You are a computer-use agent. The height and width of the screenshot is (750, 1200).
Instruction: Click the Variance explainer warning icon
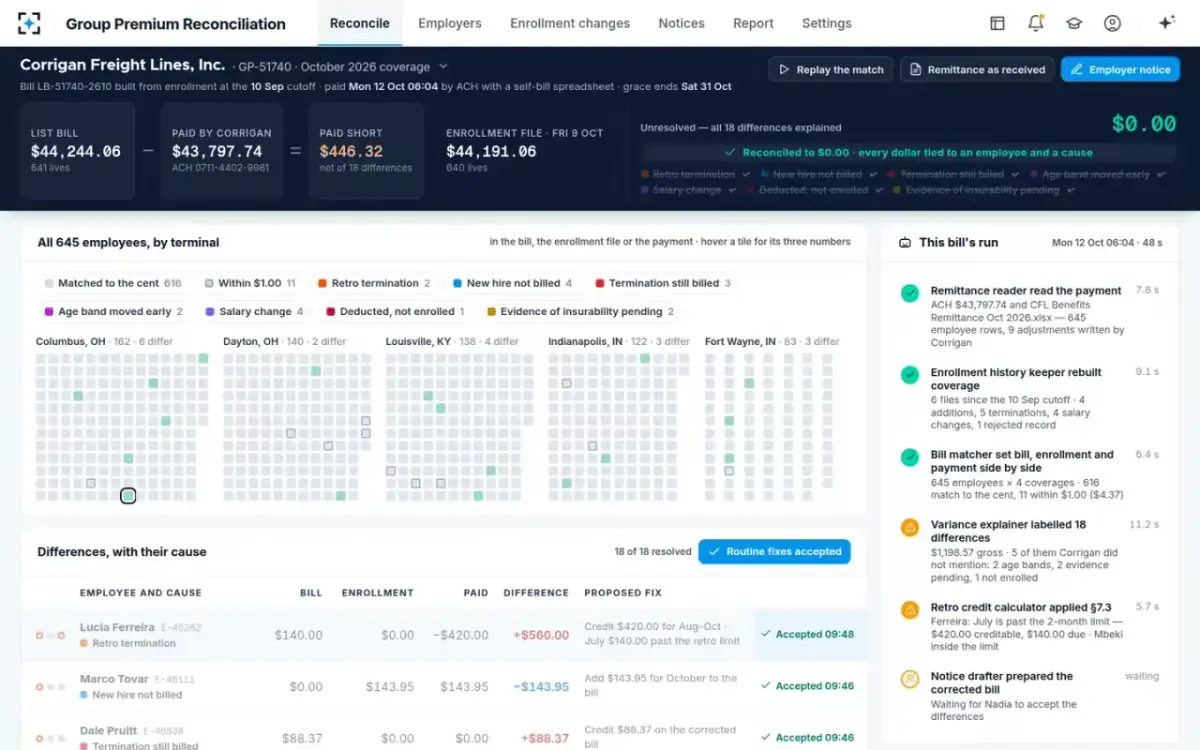pyautogui.click(x=910, y=527)
